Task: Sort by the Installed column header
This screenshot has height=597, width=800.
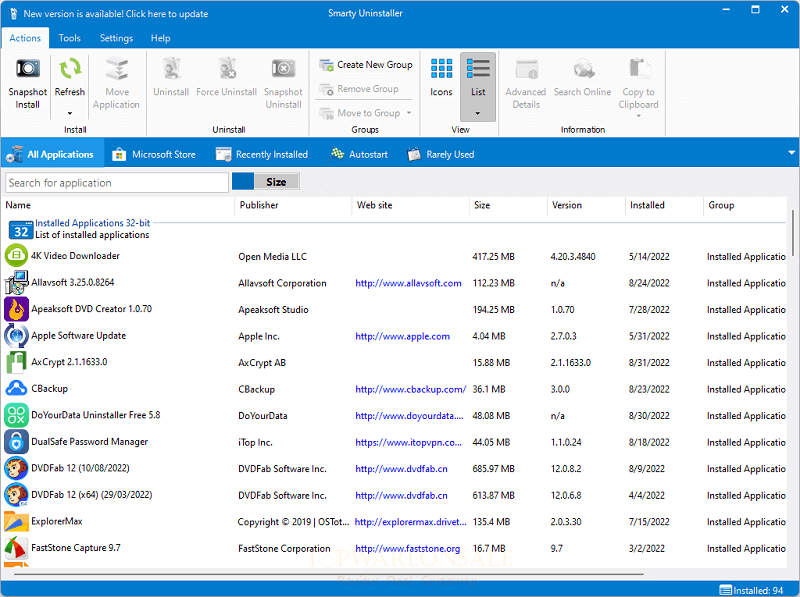Action: pyautogui.click(x=647, y=205)
